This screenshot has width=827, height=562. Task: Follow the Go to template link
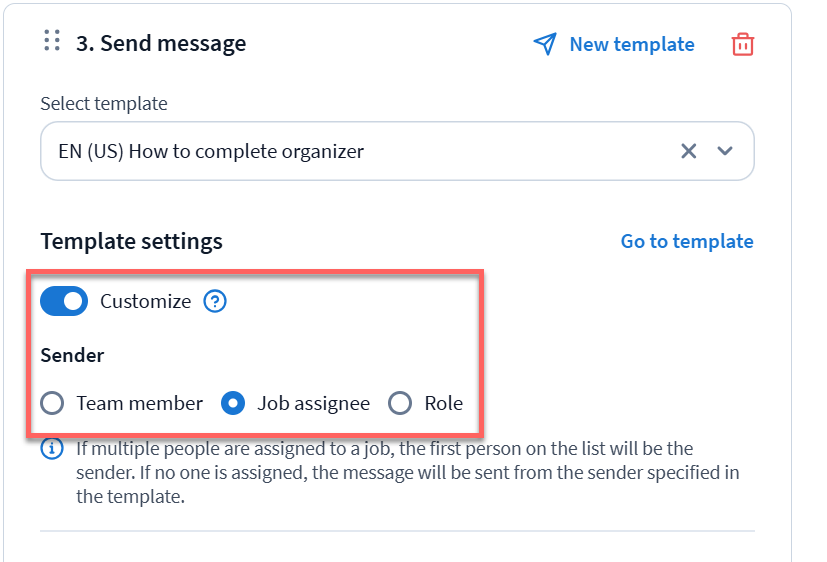pyautogui.click(x=687, y=241)
